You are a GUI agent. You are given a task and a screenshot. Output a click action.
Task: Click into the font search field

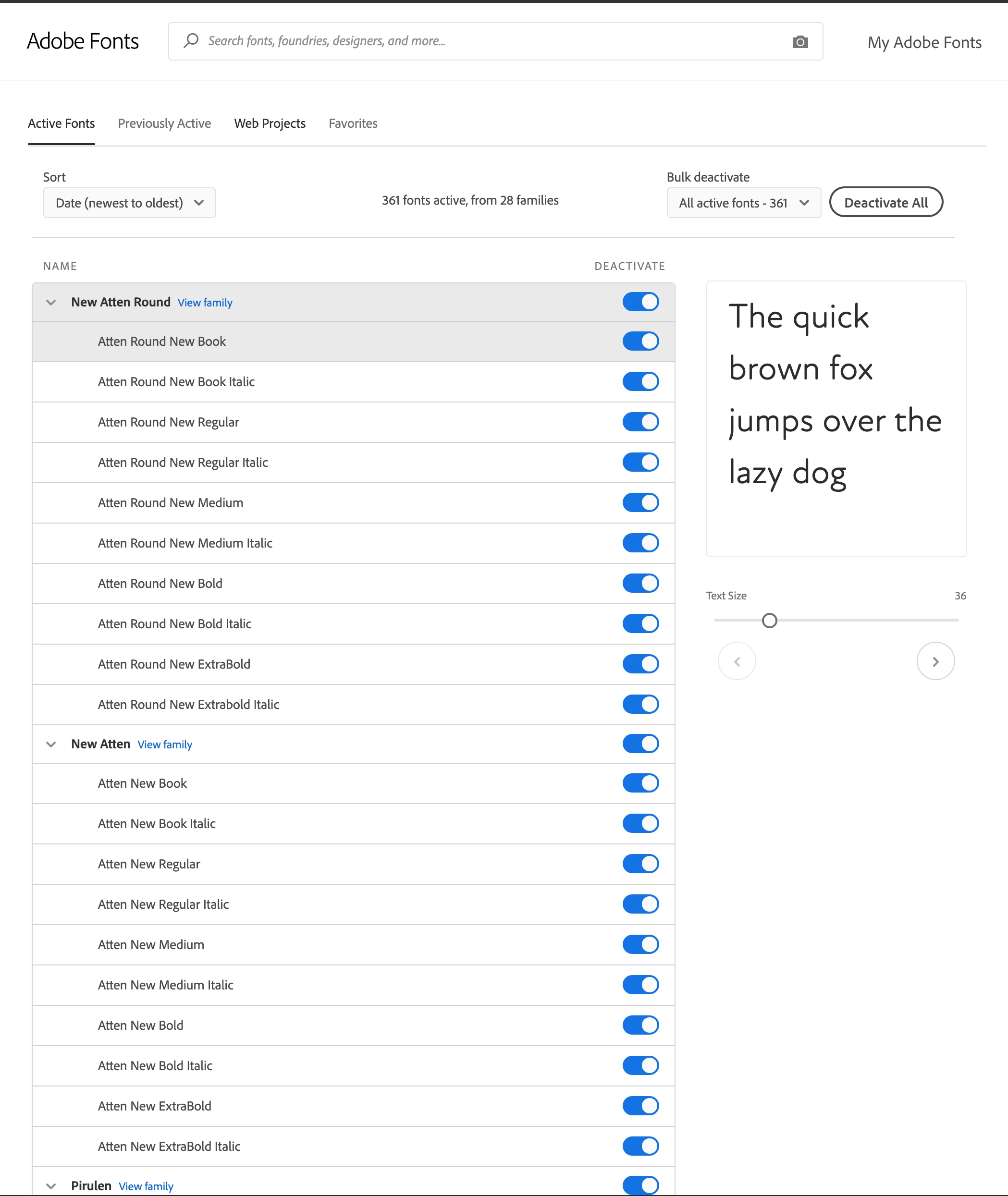[492, 41]
